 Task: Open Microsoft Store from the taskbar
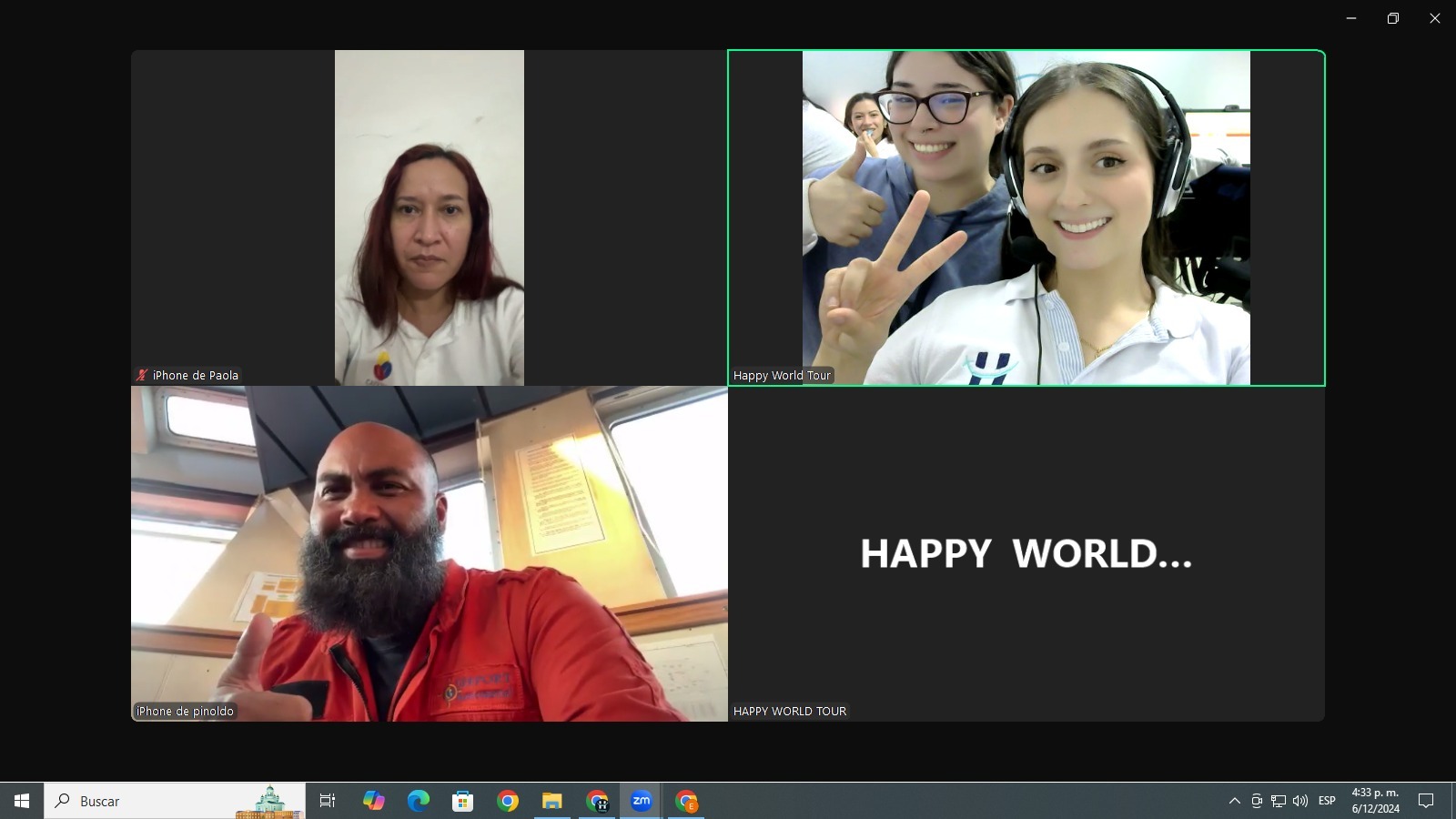(x=462, y=801)
